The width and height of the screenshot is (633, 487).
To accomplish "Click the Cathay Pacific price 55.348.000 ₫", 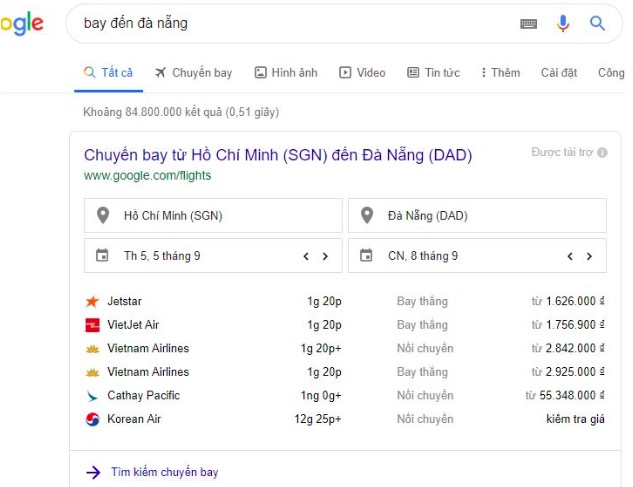I will pyautogui.click(x=572, y=395).
